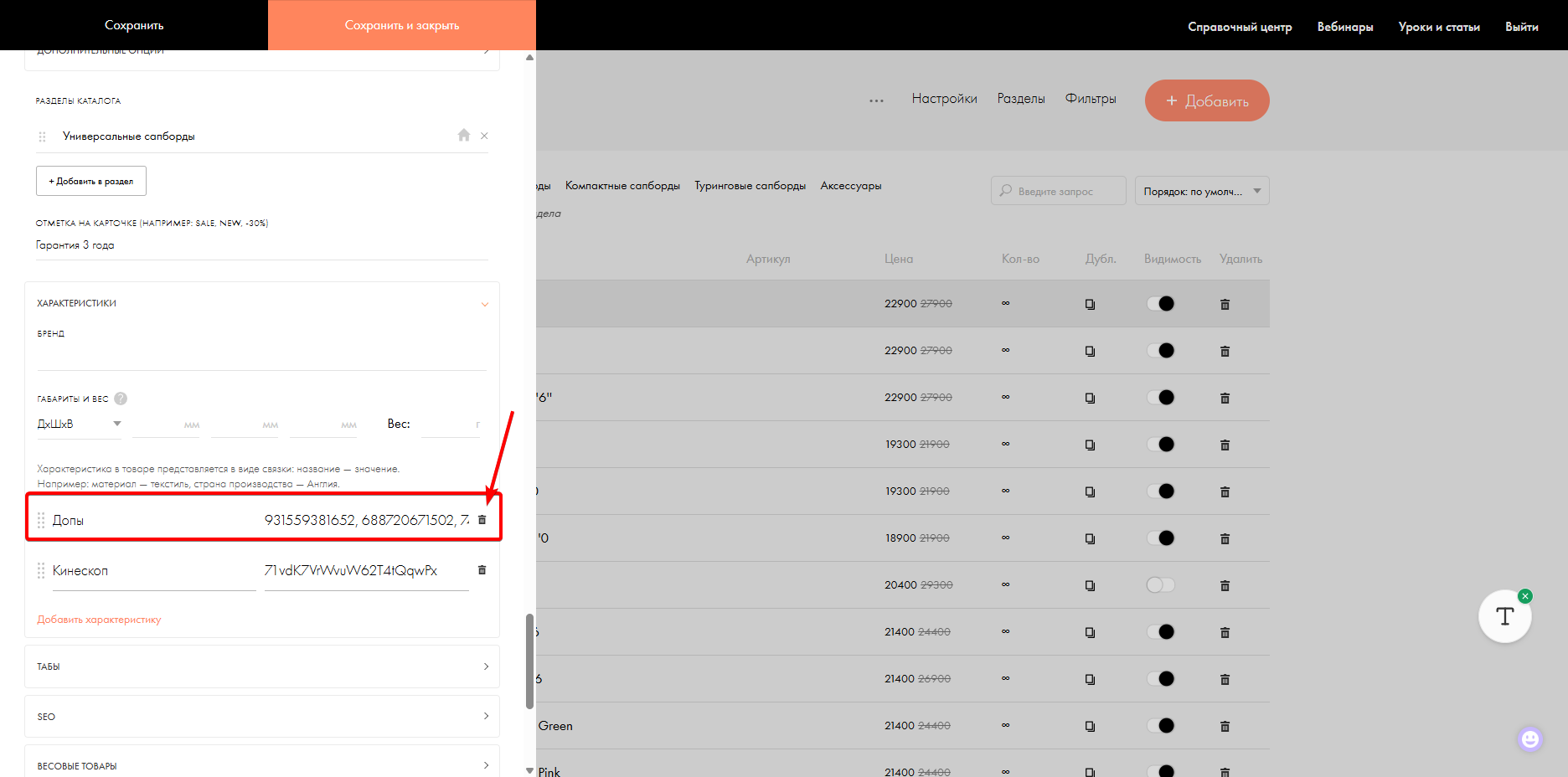This screenshot has width=1568, height=777.
Task: Duplicate the Green product row
Action: click(1090, 726)
